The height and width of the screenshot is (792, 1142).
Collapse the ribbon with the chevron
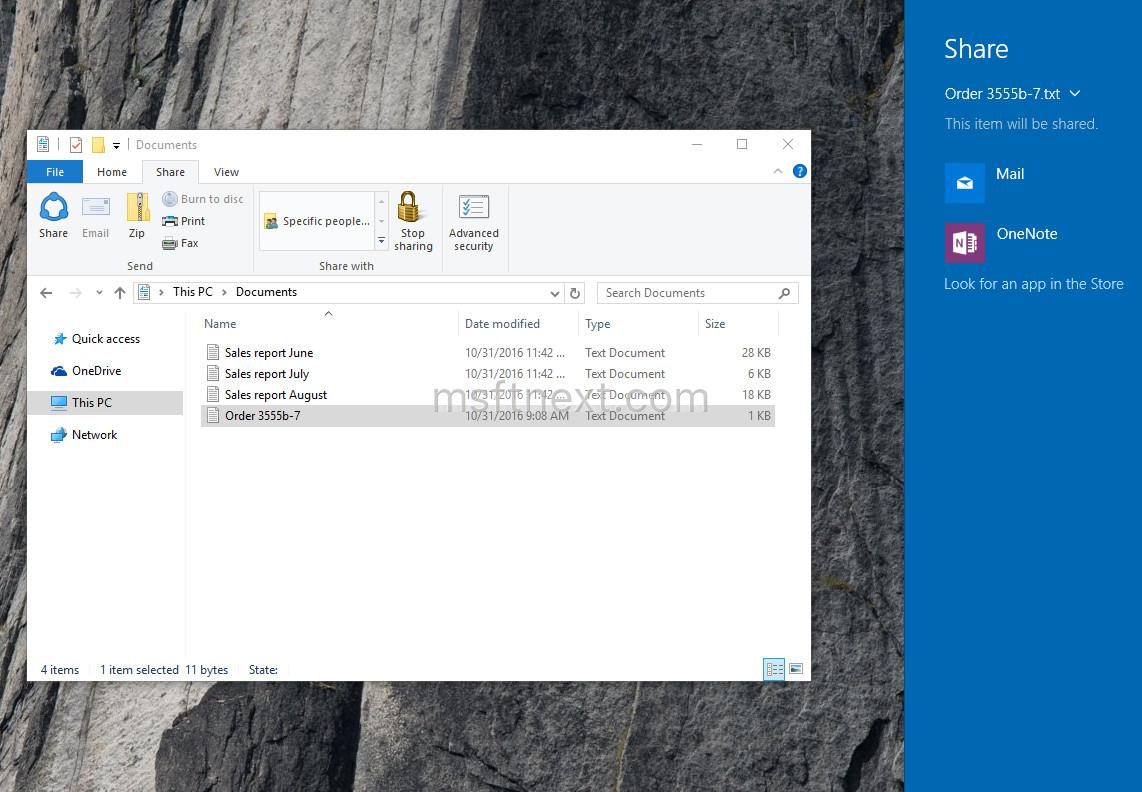click(x=778, y=171)
